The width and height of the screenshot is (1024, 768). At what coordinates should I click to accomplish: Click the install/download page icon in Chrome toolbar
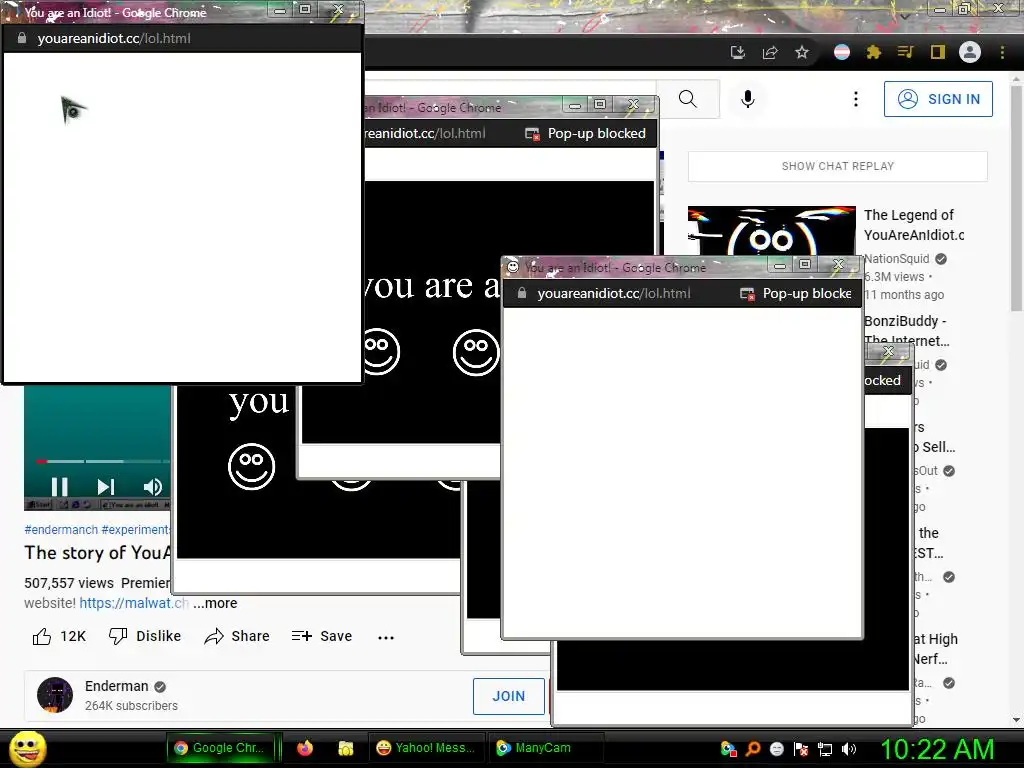point(737,52)
